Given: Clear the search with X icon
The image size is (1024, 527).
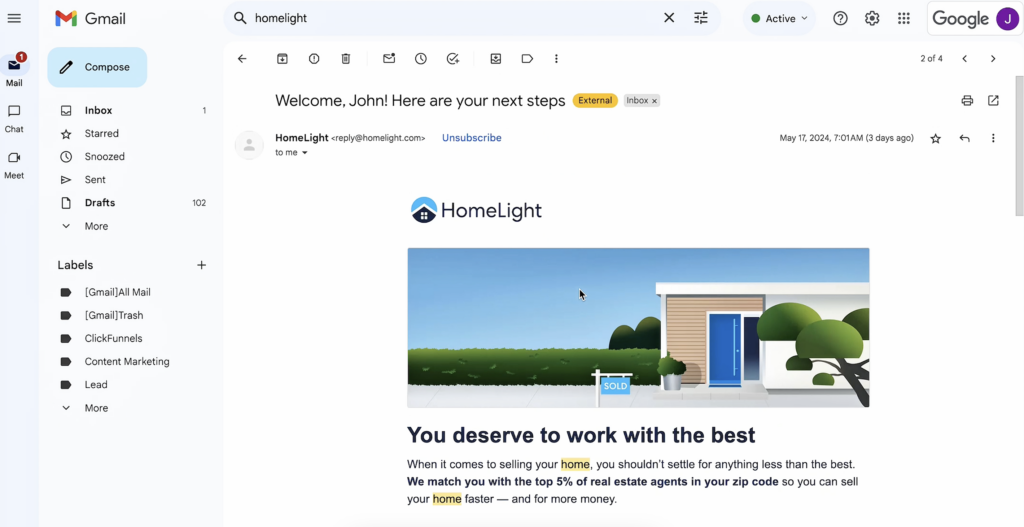Looking at the screenshot, I should pyautogui.click(x=669, y=18).
